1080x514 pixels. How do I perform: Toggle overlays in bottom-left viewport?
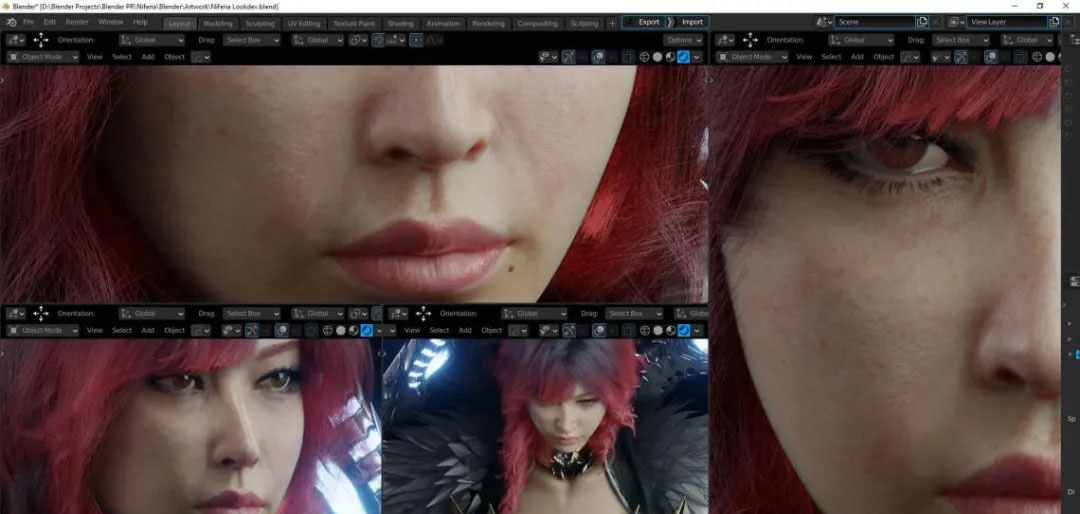pos(282,330)
